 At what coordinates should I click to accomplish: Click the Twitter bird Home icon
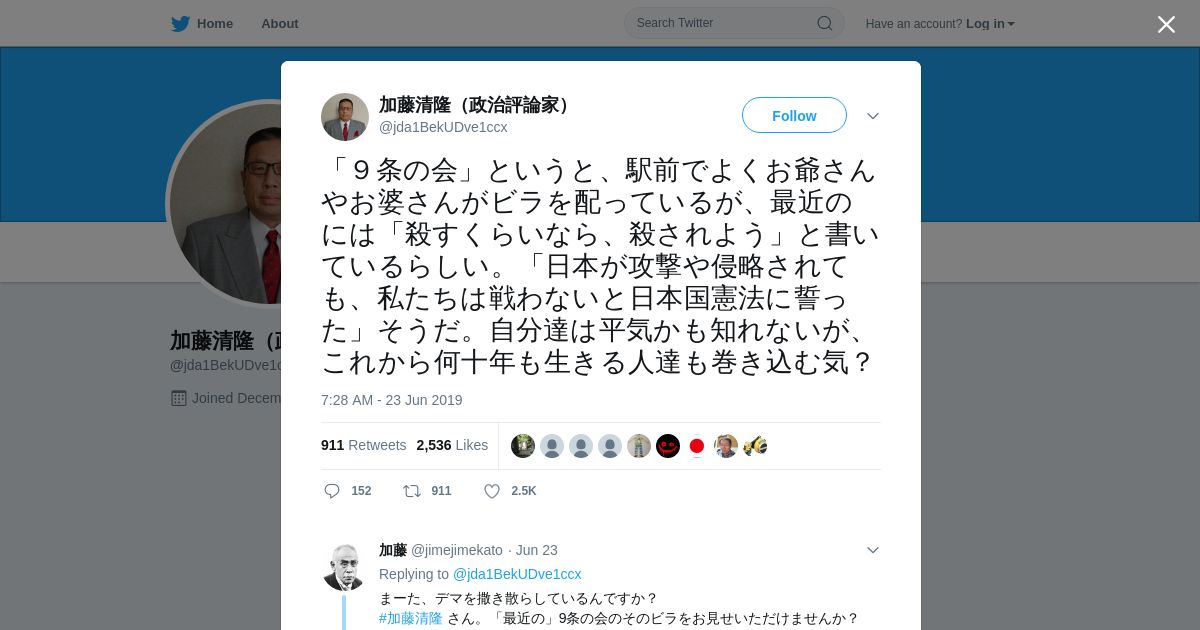coord(180,24)
